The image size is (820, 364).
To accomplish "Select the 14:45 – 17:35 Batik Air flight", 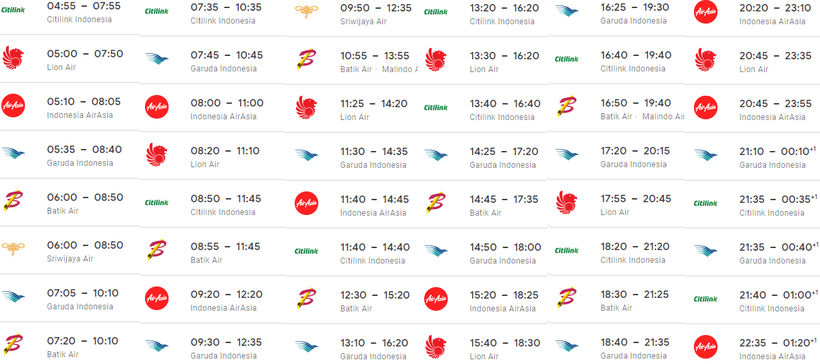I will coord(483,204).
